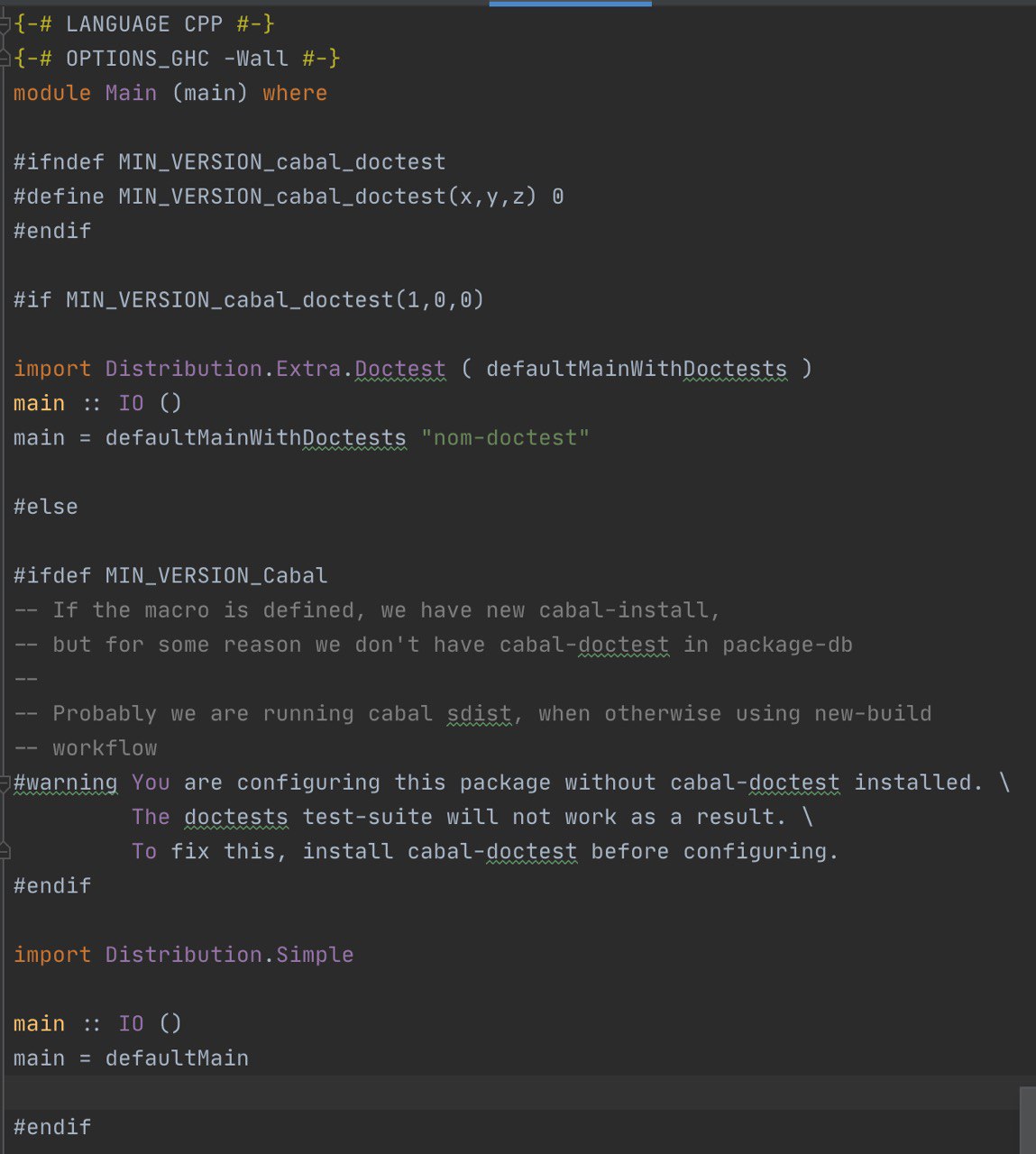Click 'doctests test-suite' in warning message
The image size is (1036, 1154).
tap(308, 817)
